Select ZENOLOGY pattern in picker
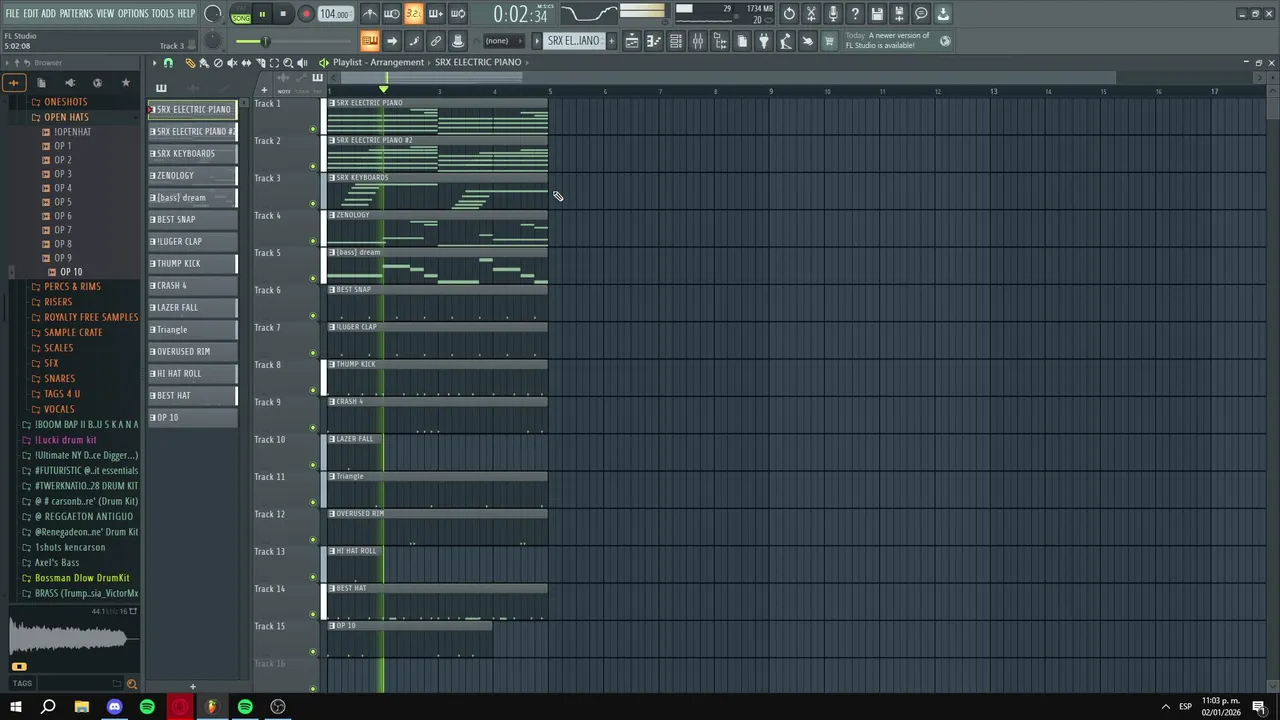 point(193,176)
